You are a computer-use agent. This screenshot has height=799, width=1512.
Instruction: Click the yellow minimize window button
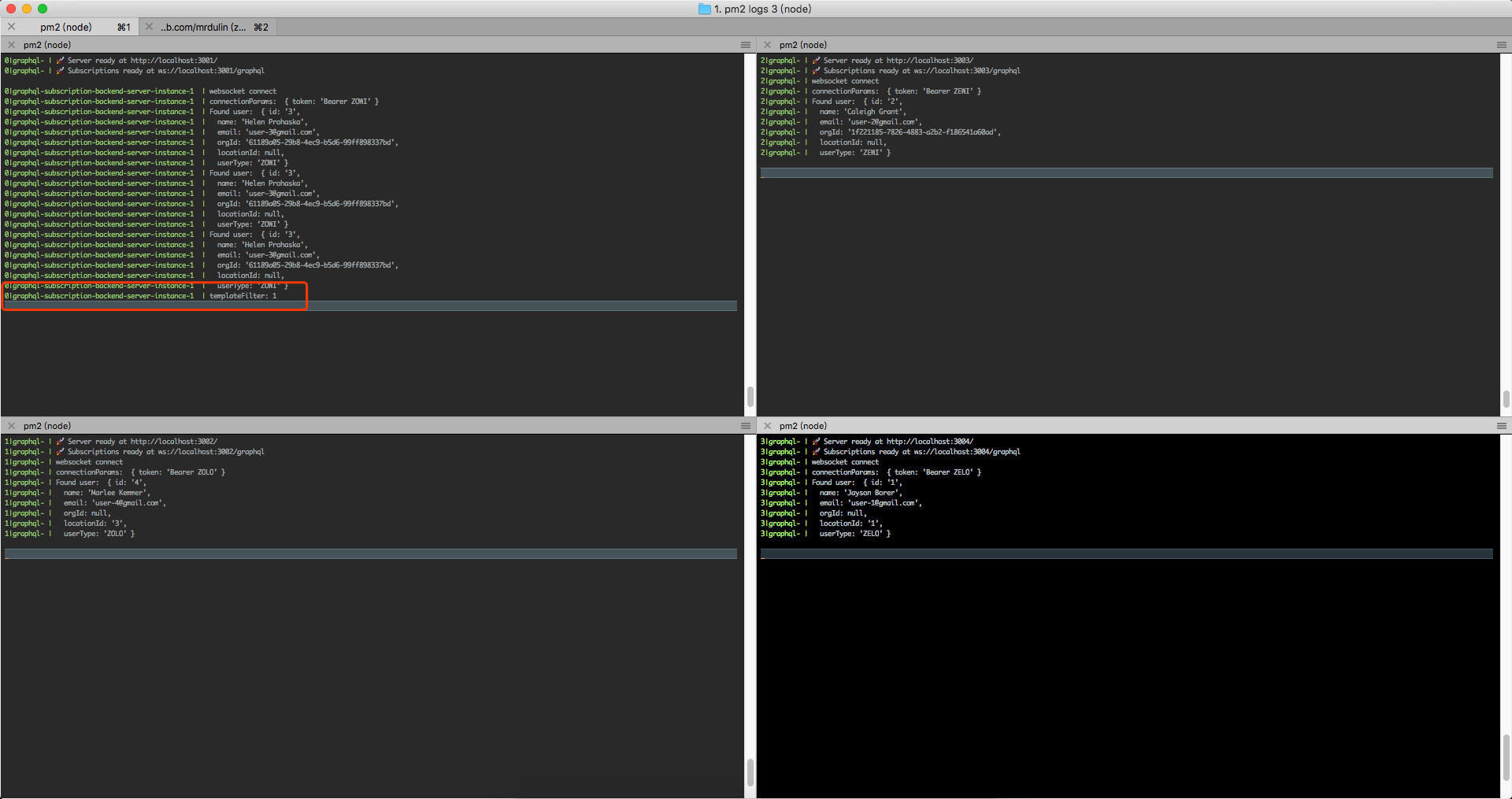pyautogui.click(x=27, y=9)
